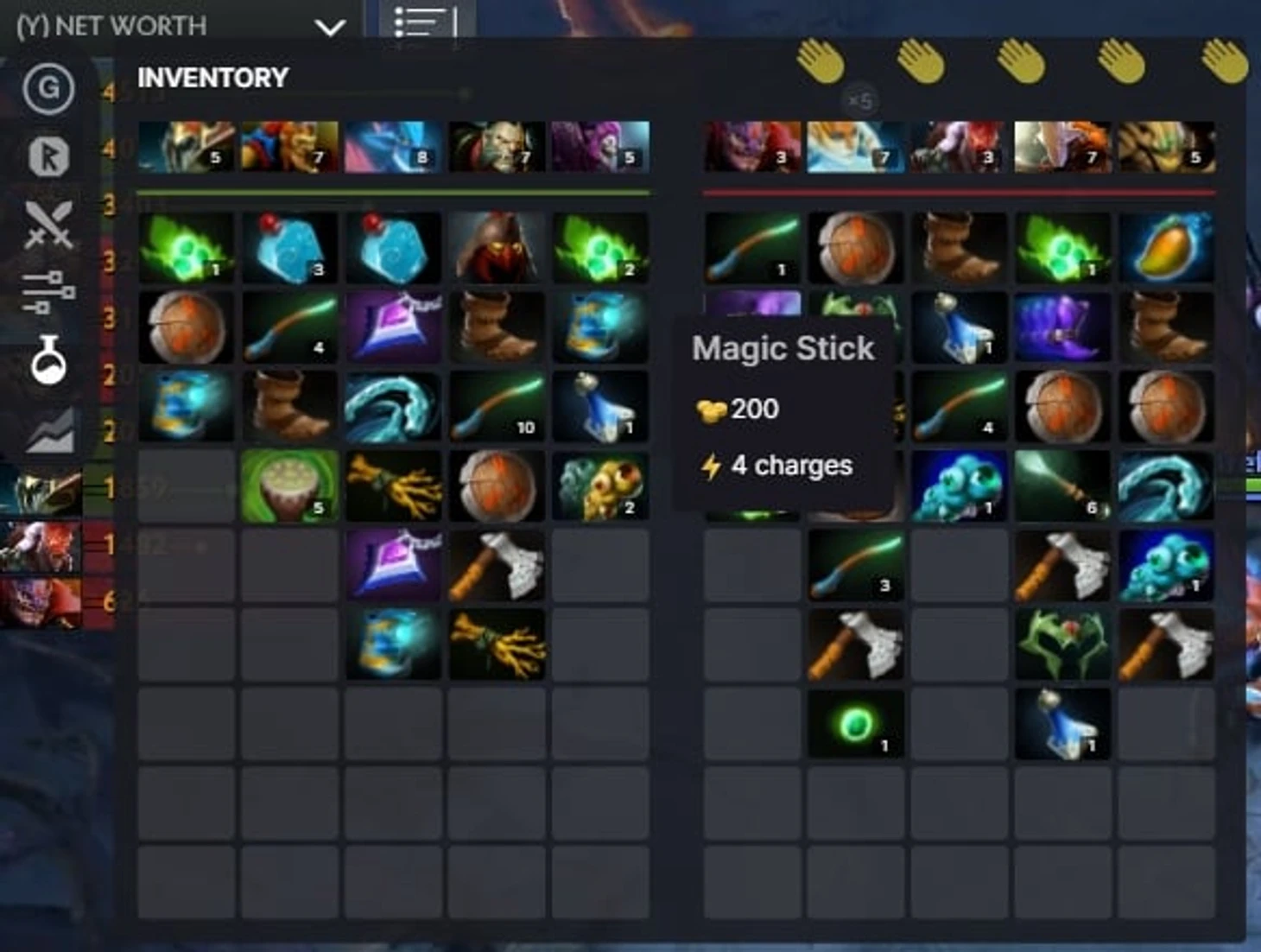Select the "R" badge sidebar icon

coord(48,155)
